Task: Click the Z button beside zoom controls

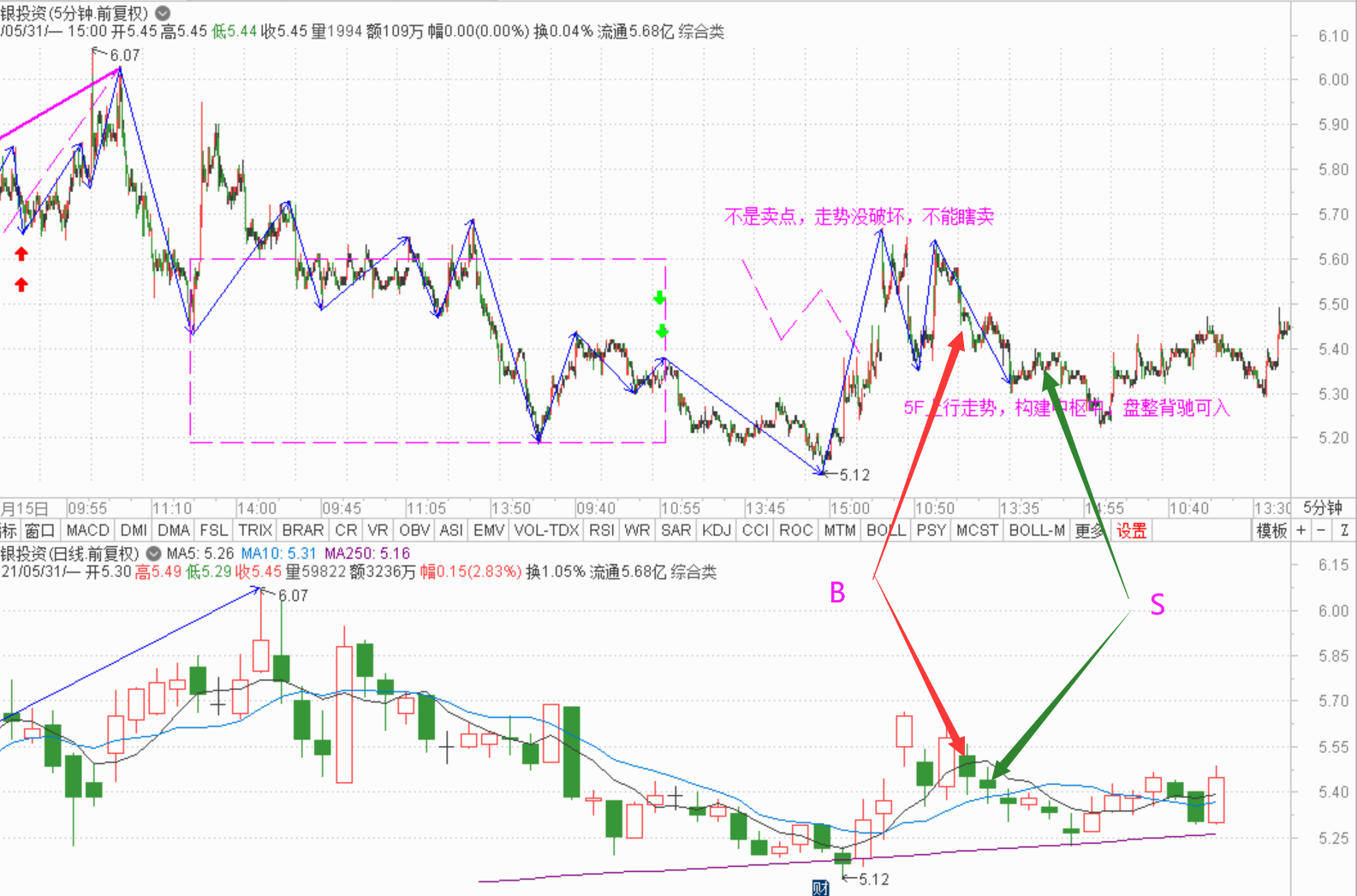Action: [1344, 531]
